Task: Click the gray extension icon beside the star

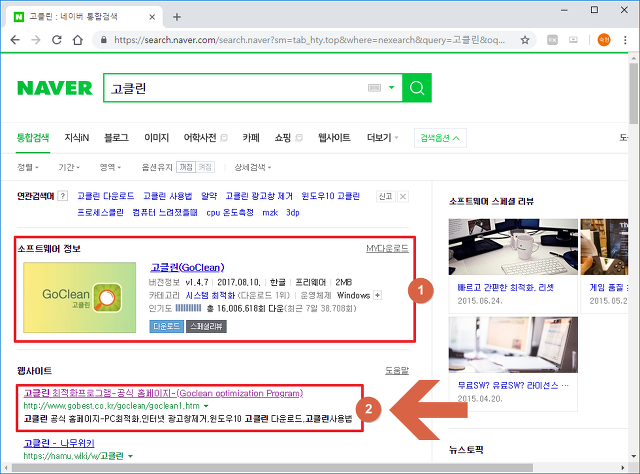Action: [552, 40]
